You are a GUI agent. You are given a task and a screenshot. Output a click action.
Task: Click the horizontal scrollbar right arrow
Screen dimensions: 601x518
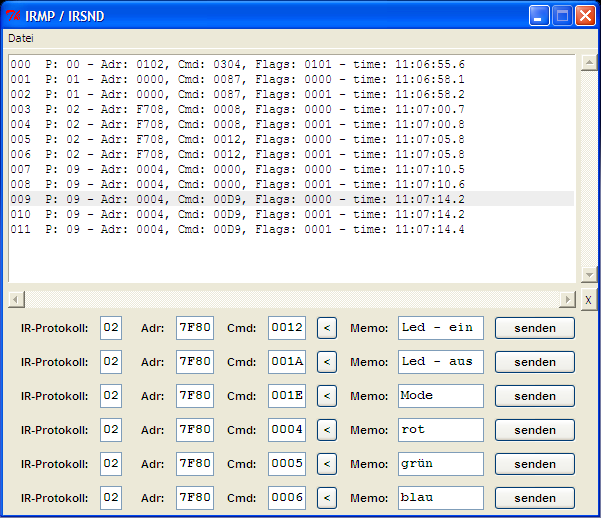(568, 299)
